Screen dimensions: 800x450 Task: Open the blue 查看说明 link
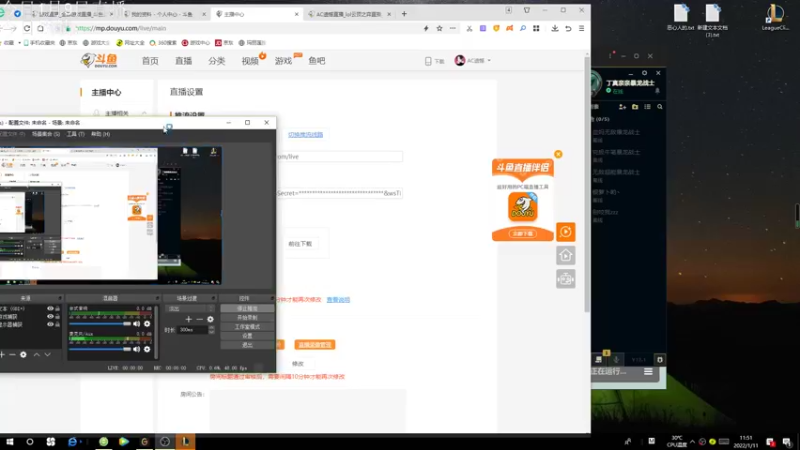(338, 300)
